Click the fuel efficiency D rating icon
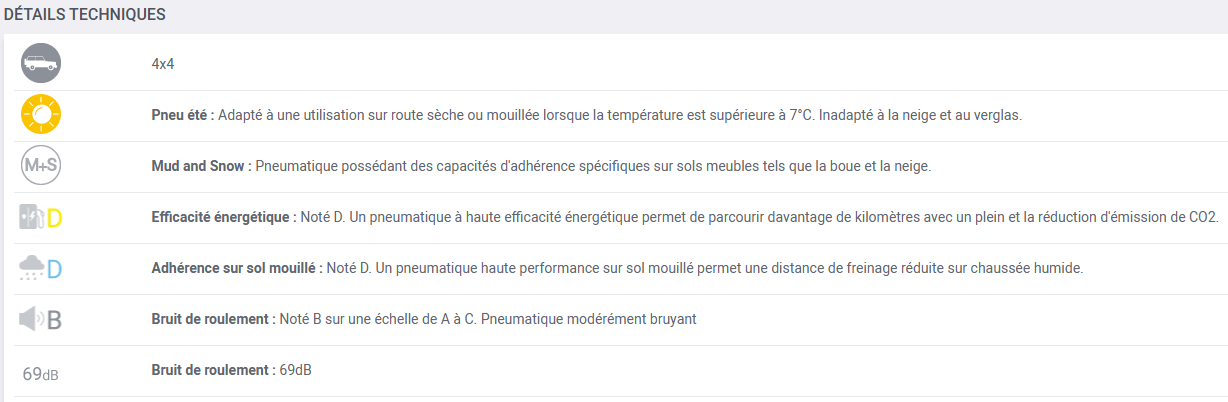Screen dimensions: 1228x402 click(41, 217)
